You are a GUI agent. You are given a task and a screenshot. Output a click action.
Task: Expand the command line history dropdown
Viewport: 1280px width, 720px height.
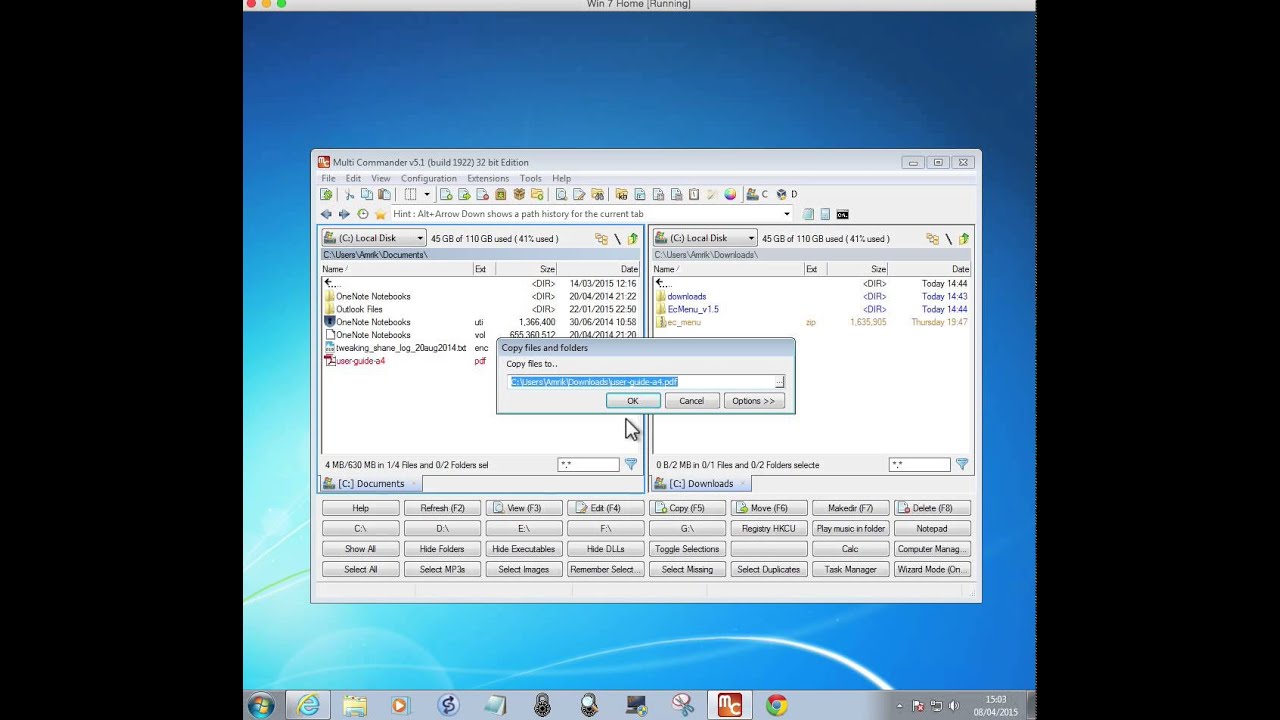pyautogui.click(x=786, y=214)
